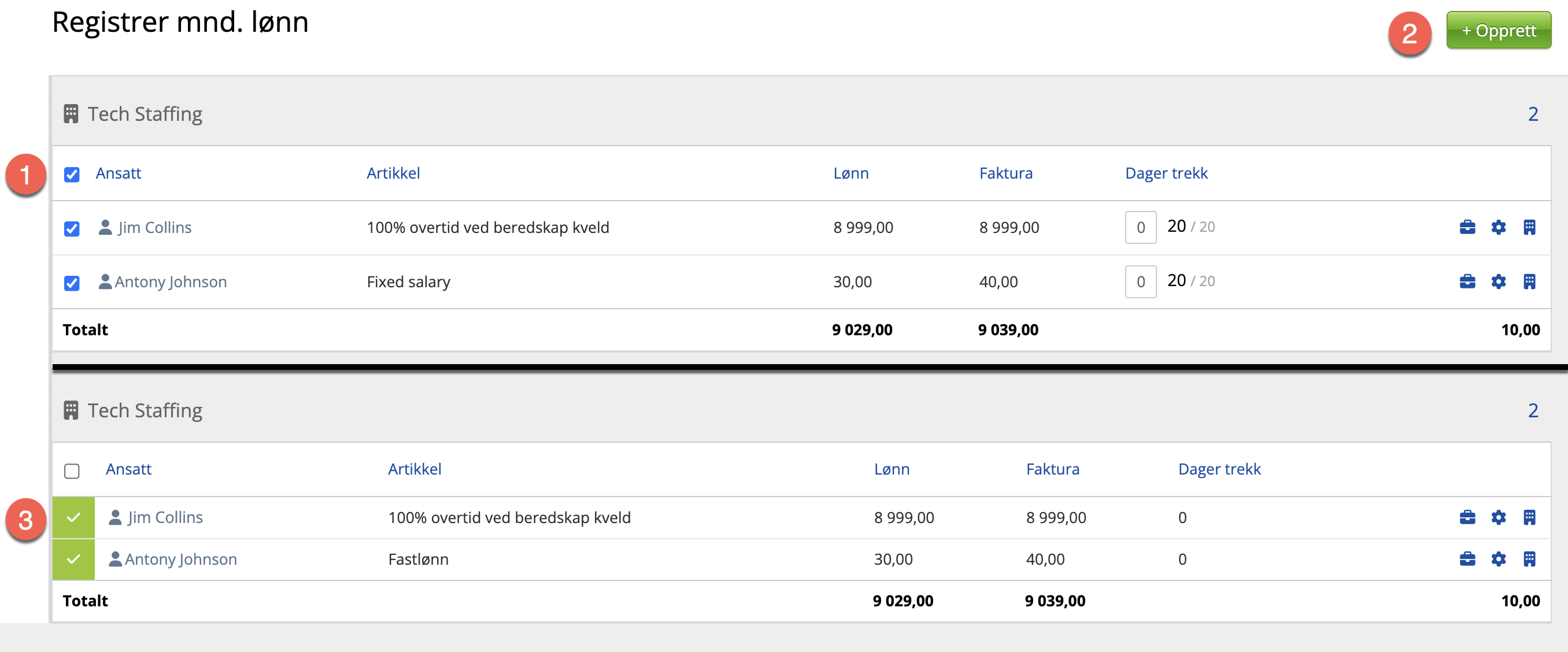Viewport: 1568px width, 652px height.
Task: Uncheck top Jim Collins checkbox
Action: click(72, 229)
